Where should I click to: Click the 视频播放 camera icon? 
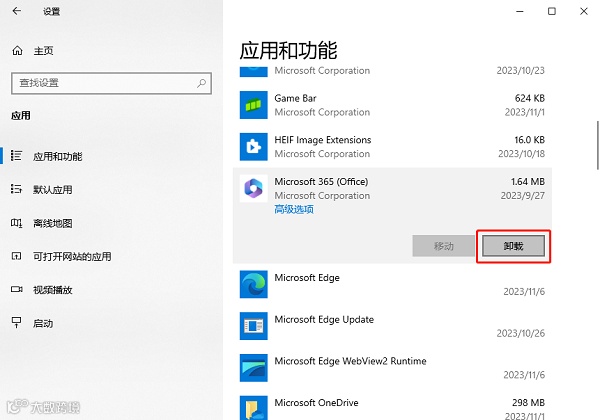[x=16, y=290]
